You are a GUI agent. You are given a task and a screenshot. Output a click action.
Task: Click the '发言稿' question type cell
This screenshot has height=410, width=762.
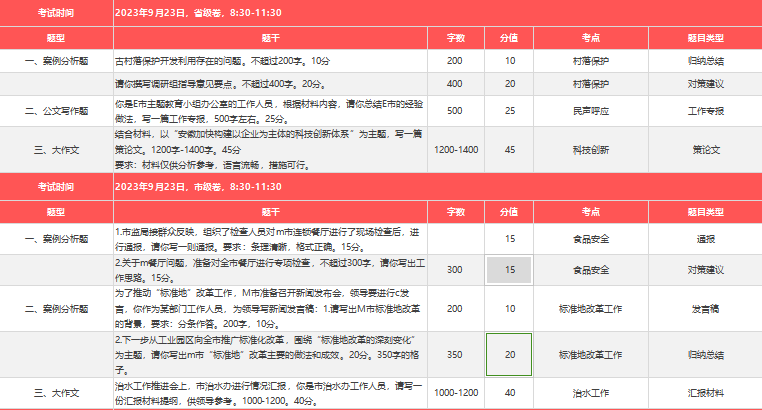(706, 309)
